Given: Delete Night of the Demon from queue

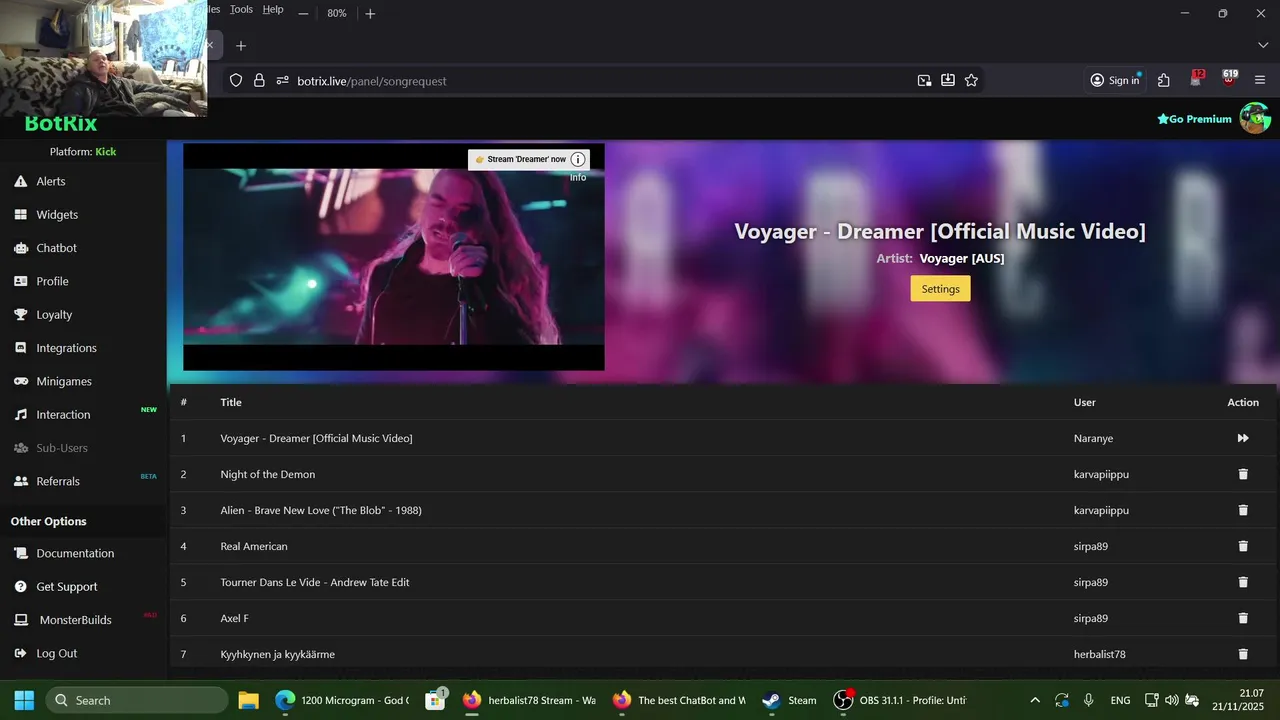Looking at the screenshot, I should click(x=1243, y=474).
